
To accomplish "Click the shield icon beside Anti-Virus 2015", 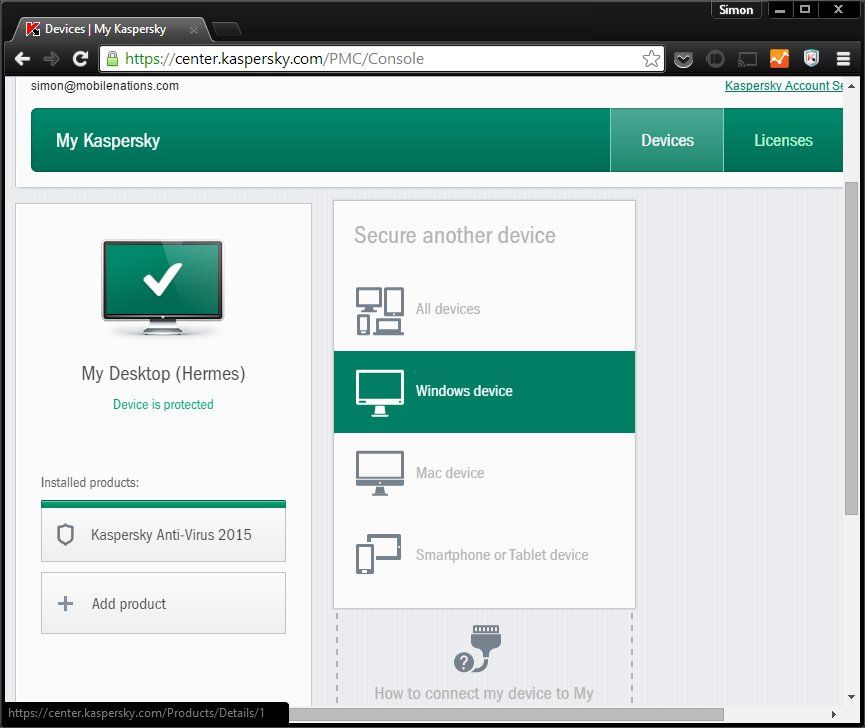I will click(x=66, y=534).
